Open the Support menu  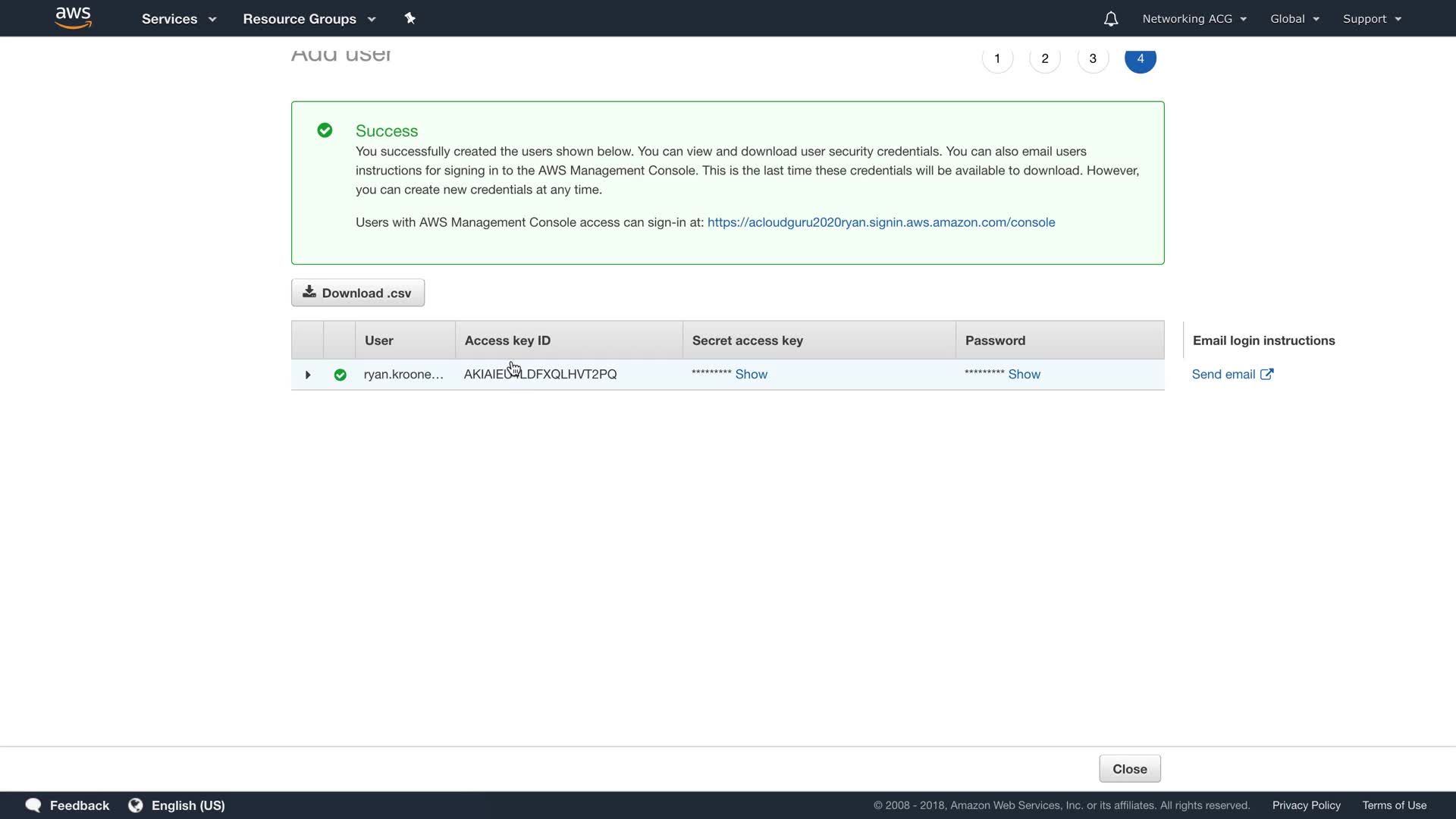[x=1371, y=19]
